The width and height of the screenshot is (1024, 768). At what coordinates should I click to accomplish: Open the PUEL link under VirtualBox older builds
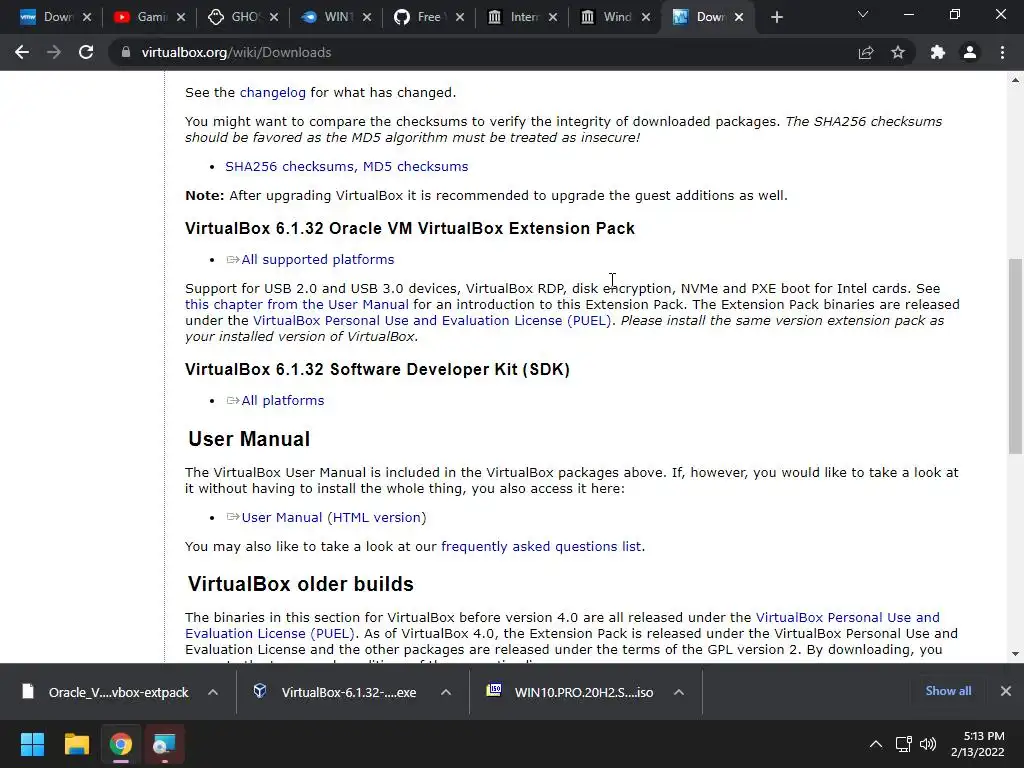click(x=562, y=626)
